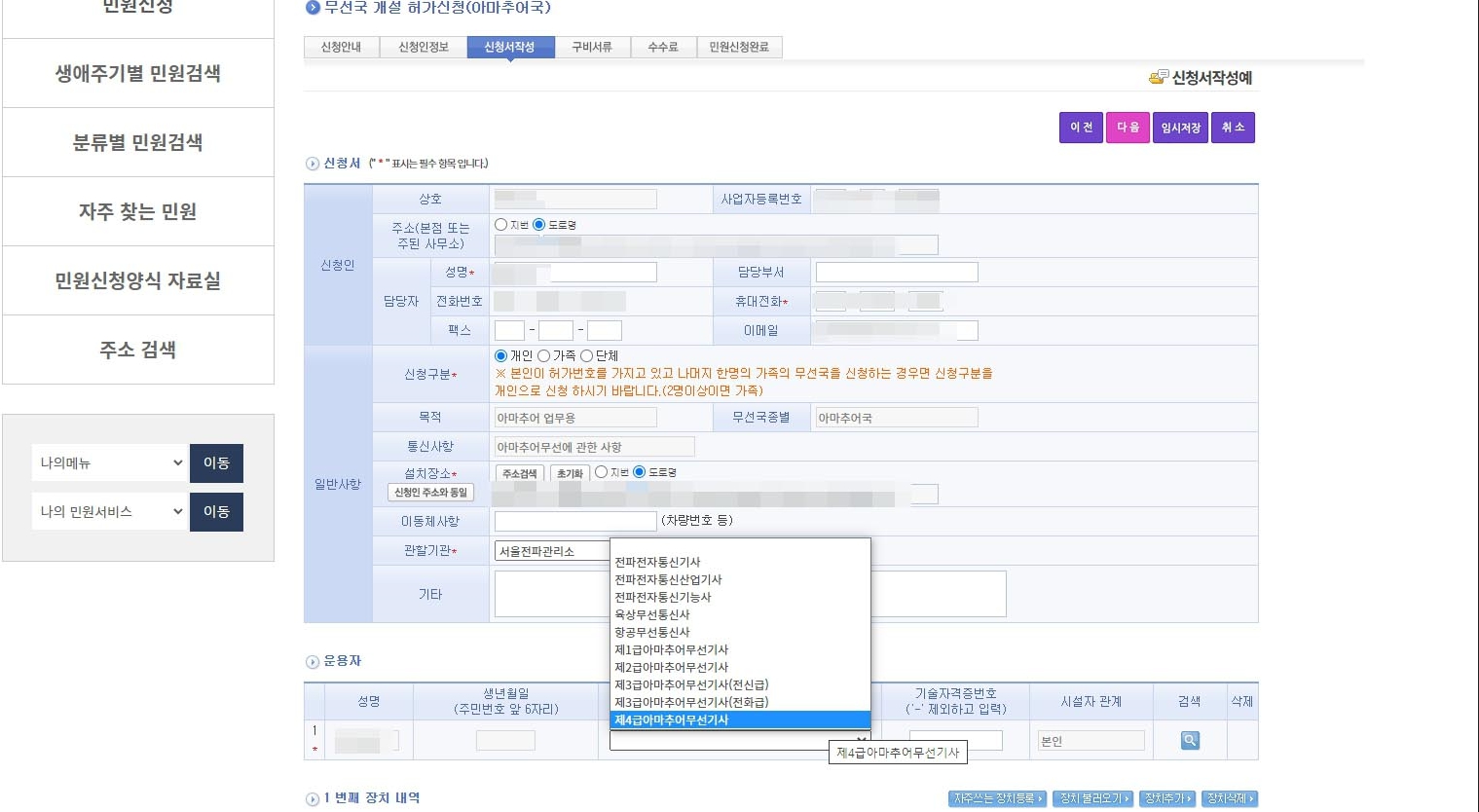
Task: Open 주소 검색 menu
Action: (x=138, y=350)
